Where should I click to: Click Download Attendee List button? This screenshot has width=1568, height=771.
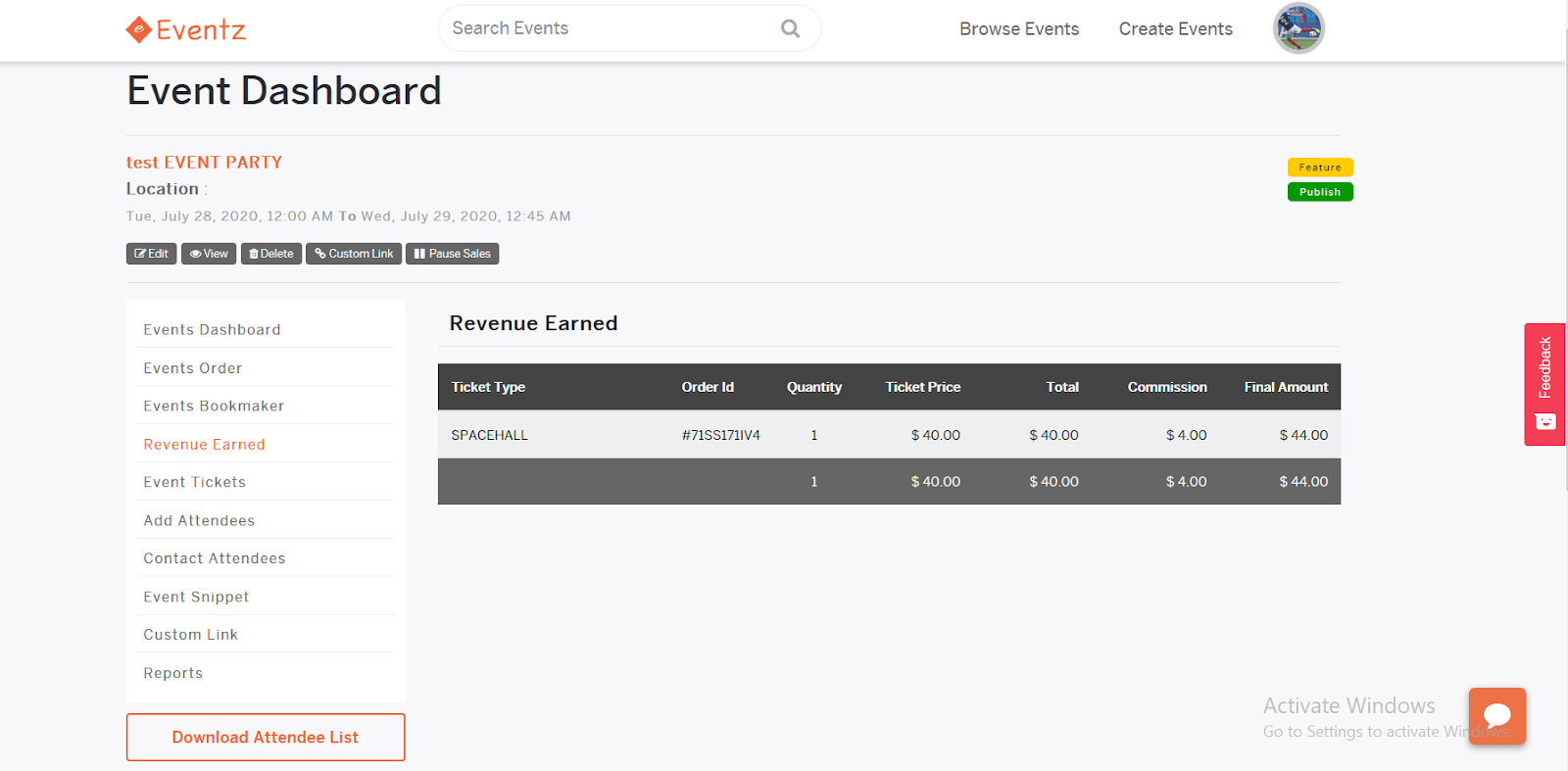(266, 737)
